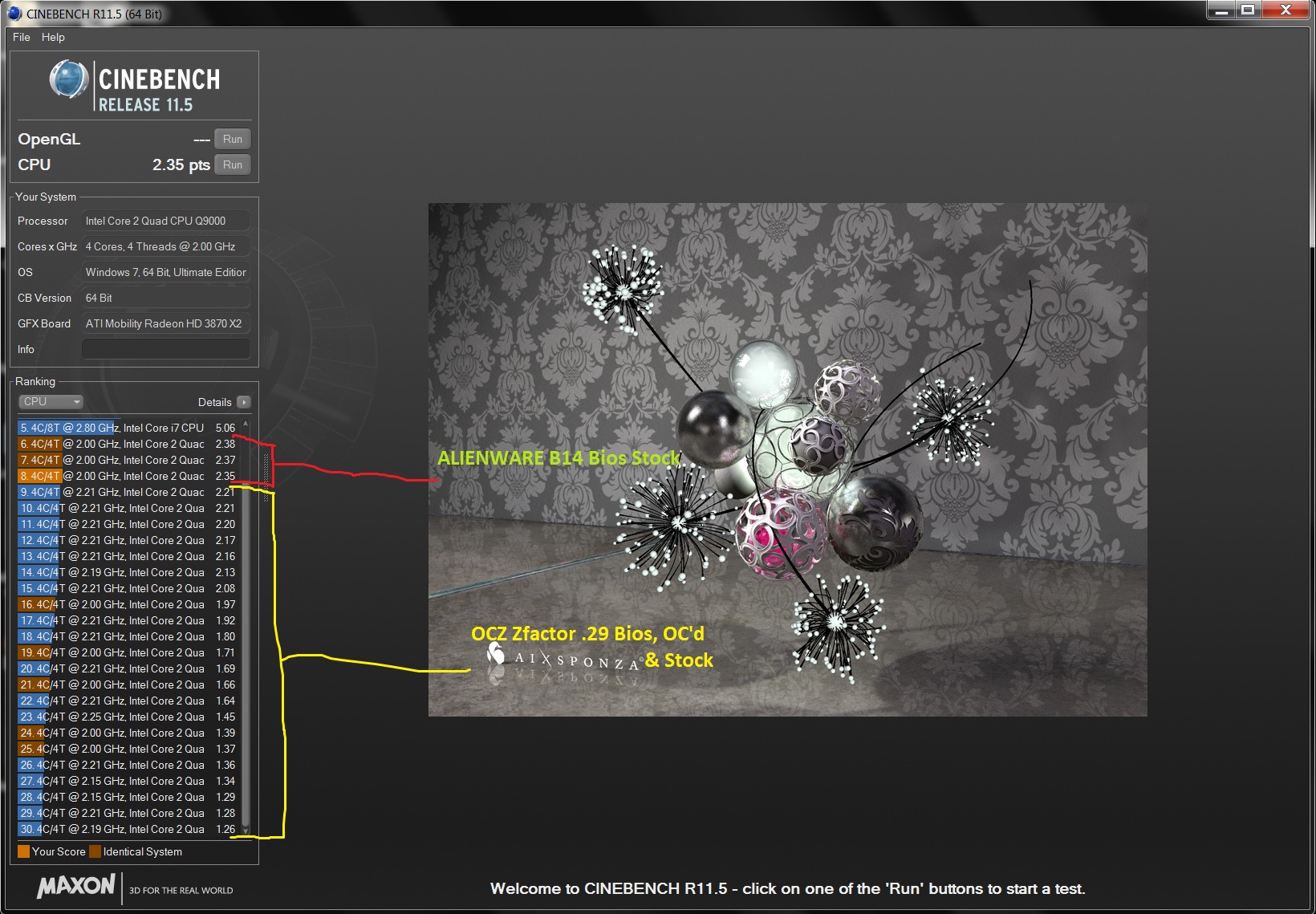Click the Cores x GHz value field
Image resolution: width=1316 pixels, height=914 pixels.
166,246
